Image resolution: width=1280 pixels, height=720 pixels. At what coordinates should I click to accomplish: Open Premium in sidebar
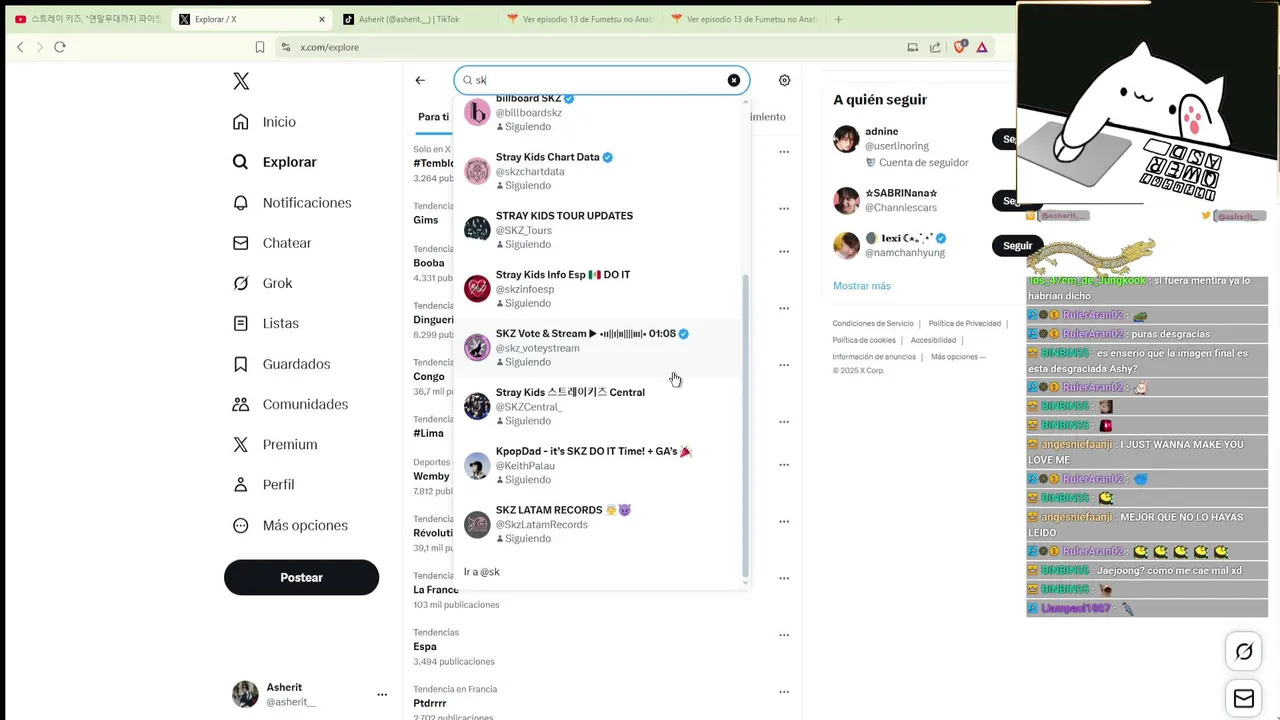[x=275, y=444]
